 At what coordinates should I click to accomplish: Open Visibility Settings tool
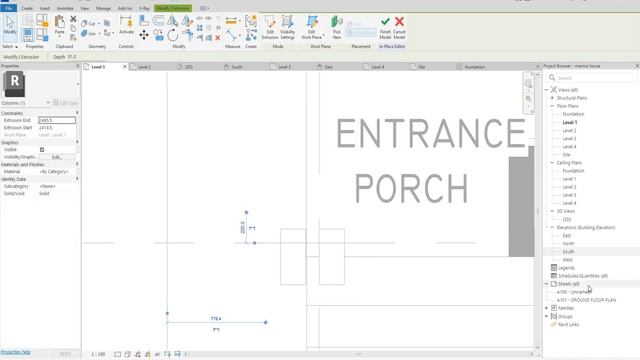287,27
